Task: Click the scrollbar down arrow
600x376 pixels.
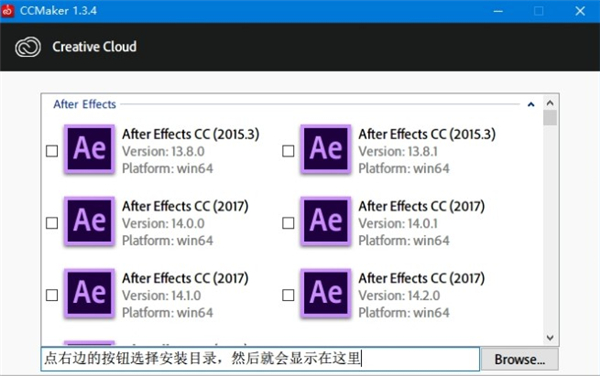Action: (x=550, y=338)
